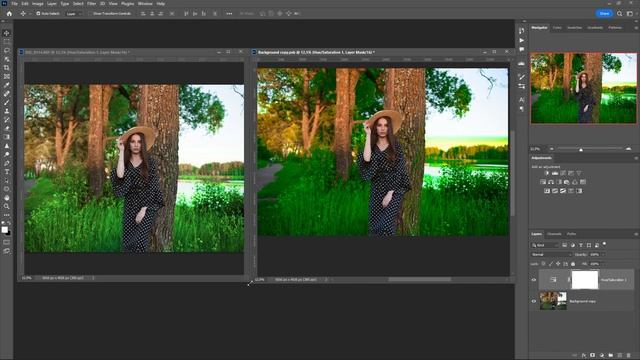Open Layers panel options menu
640x360 pixels.
click(x=636, y=234)
